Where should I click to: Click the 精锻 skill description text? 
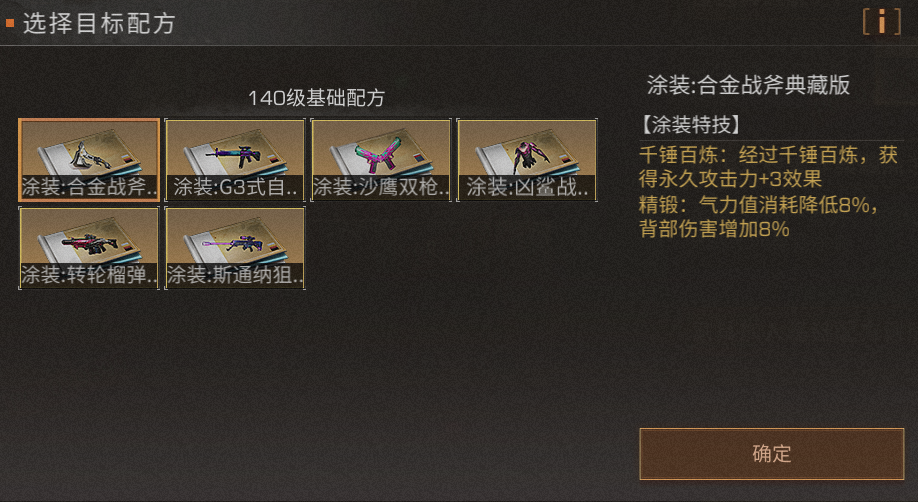click(x=759, y=217)
